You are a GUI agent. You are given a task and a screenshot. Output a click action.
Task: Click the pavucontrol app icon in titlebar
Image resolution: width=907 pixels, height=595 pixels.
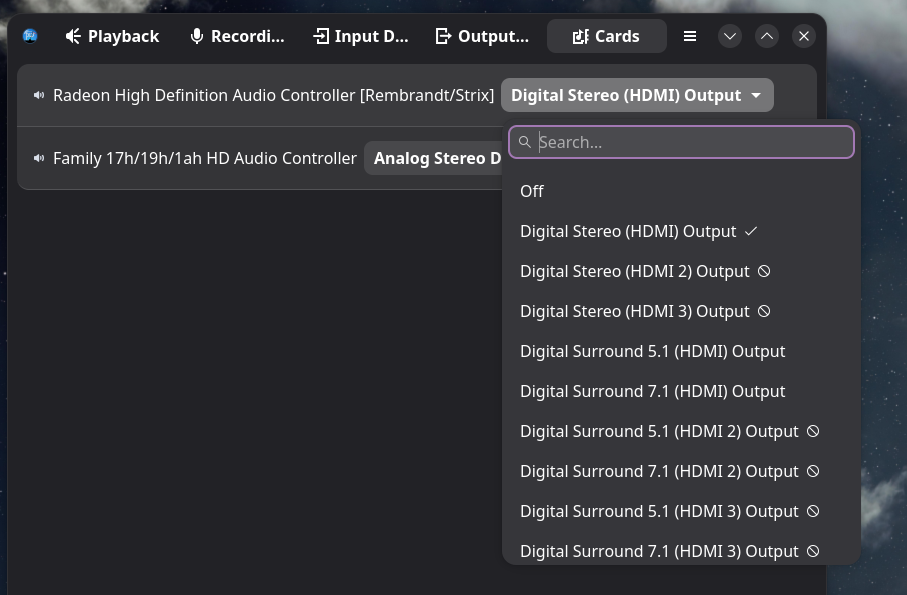(30, 36)
